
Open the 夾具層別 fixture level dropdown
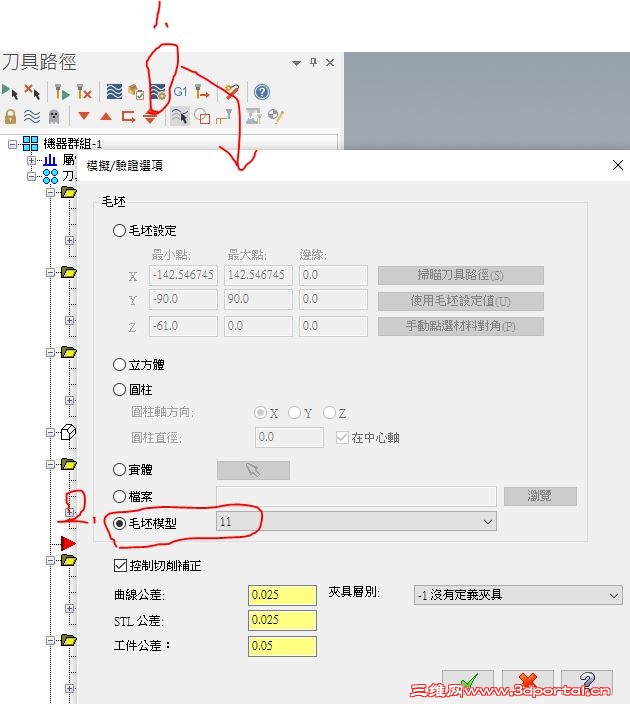tap(518, 595)
